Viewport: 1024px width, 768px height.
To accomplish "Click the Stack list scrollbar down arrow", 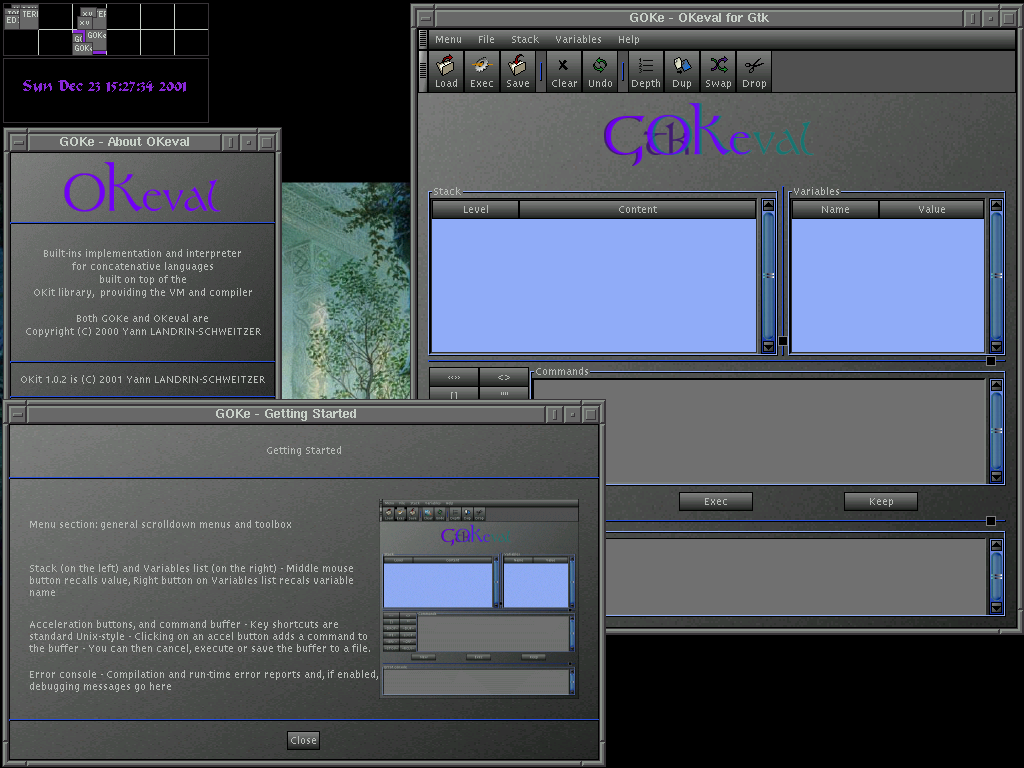I will [x=769, y=346].
